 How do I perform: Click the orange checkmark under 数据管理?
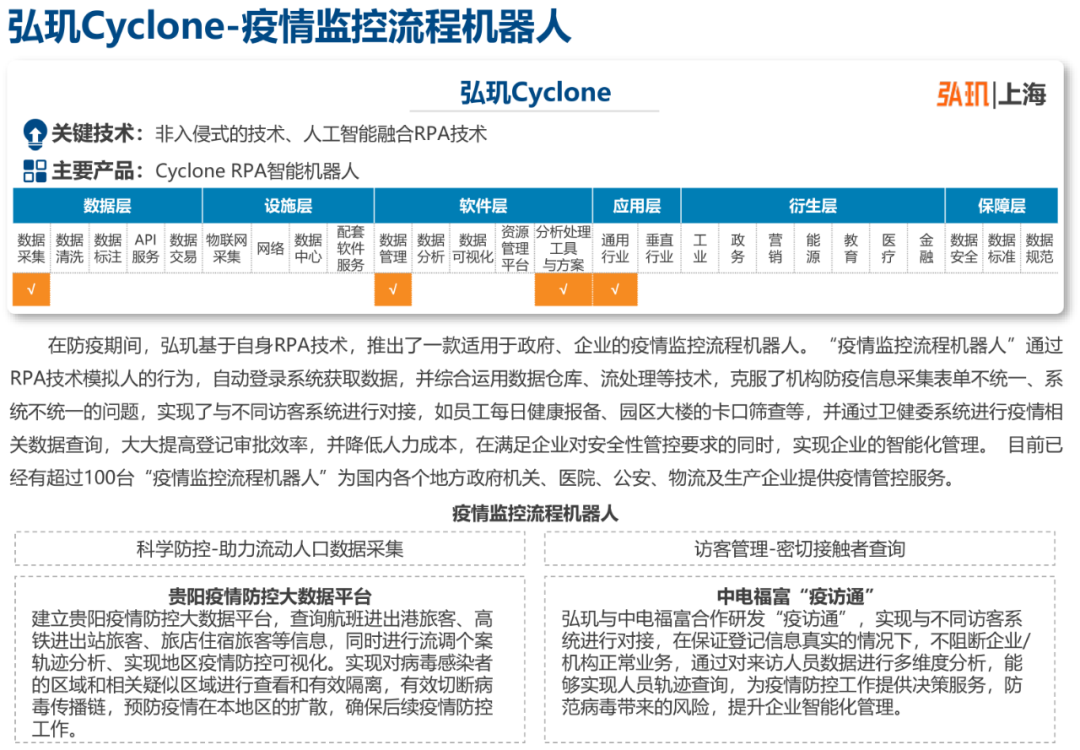coord(393,289)
